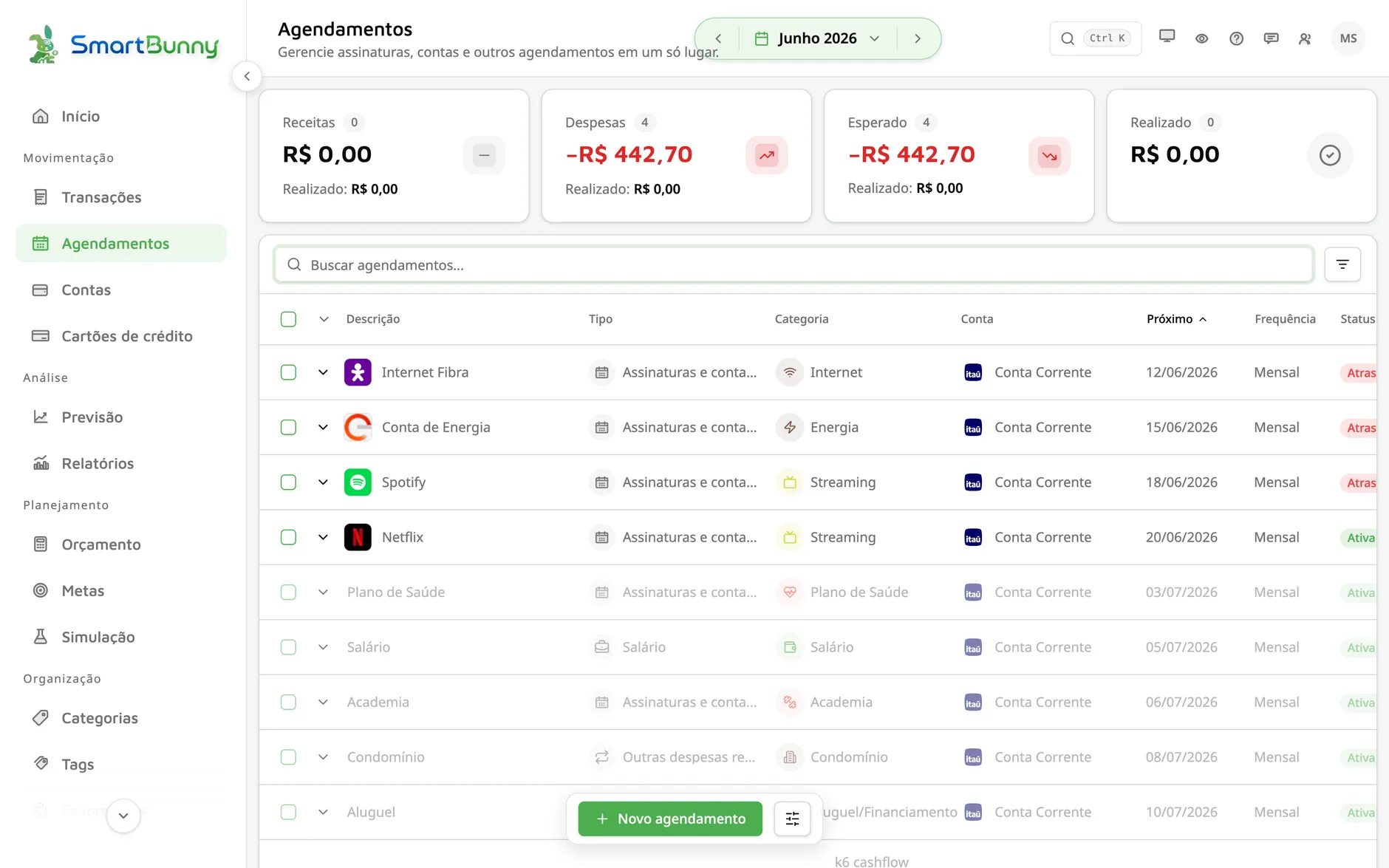Check the Conta de Energia row checkbox
This screenshot has height=868, width=1389.
pyautogui.click(x=288, y=427)
